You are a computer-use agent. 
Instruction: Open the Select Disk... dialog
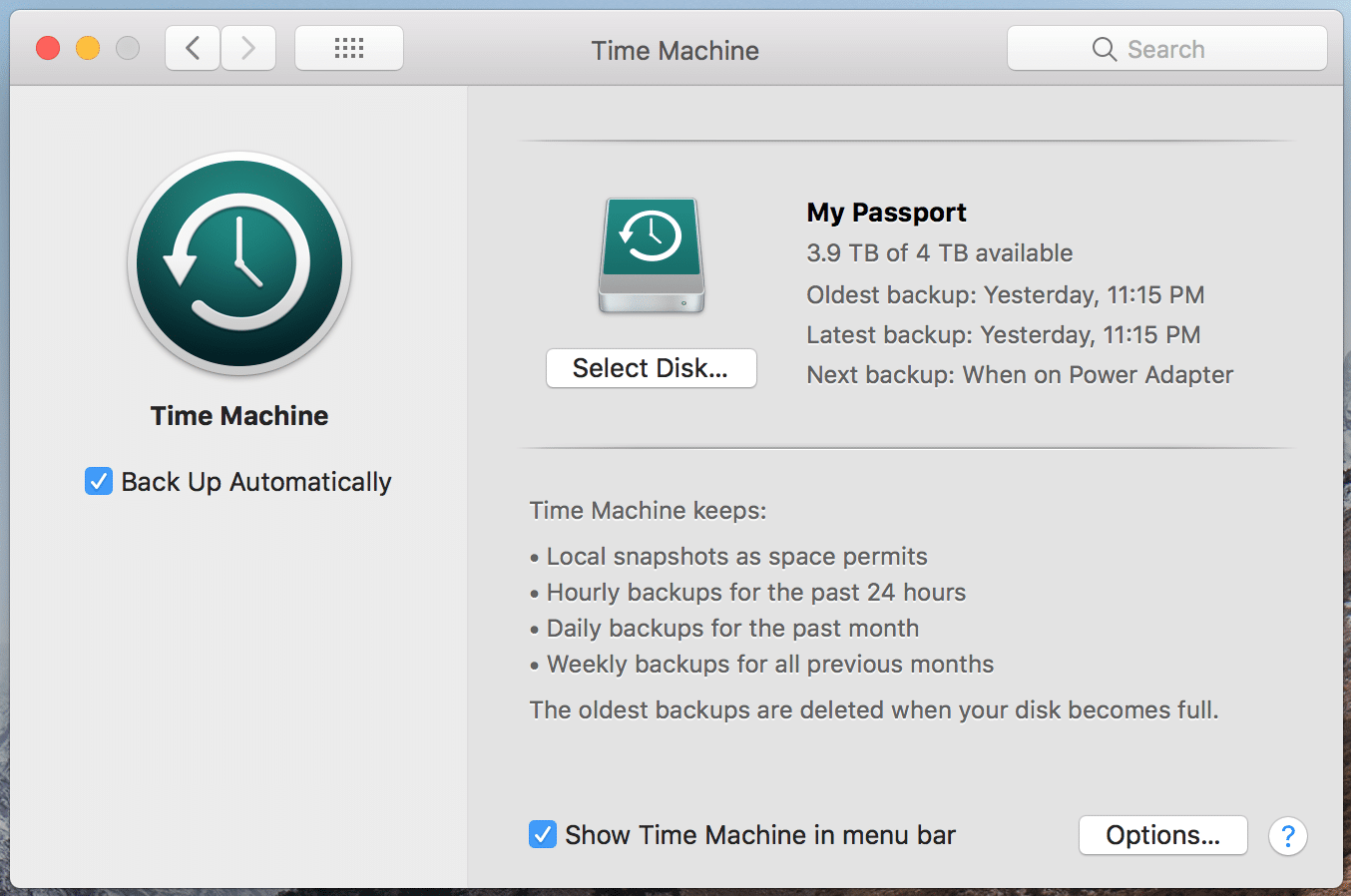(651, 368)
